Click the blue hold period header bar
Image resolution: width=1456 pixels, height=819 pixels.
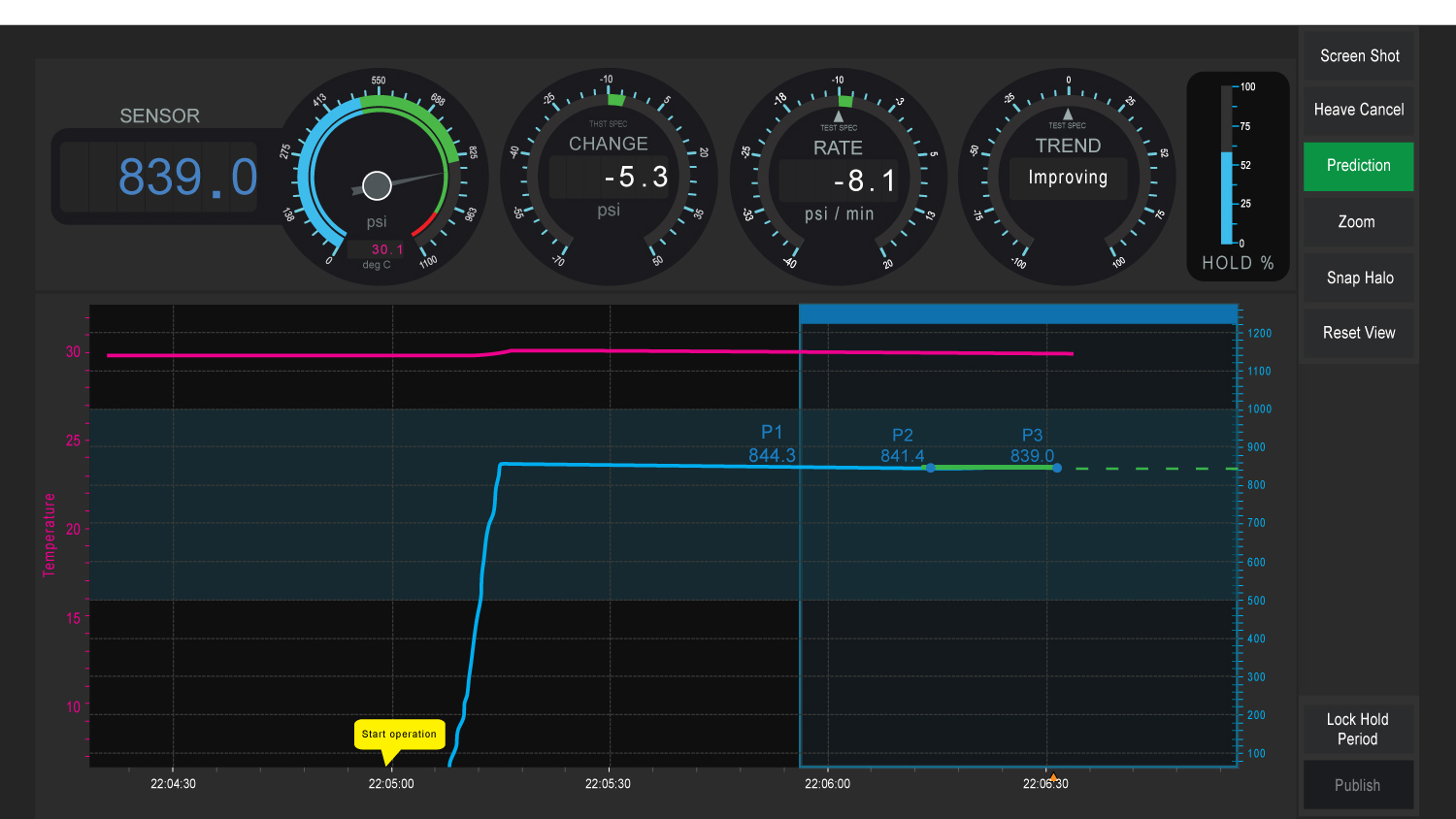tap(1017, 313)
